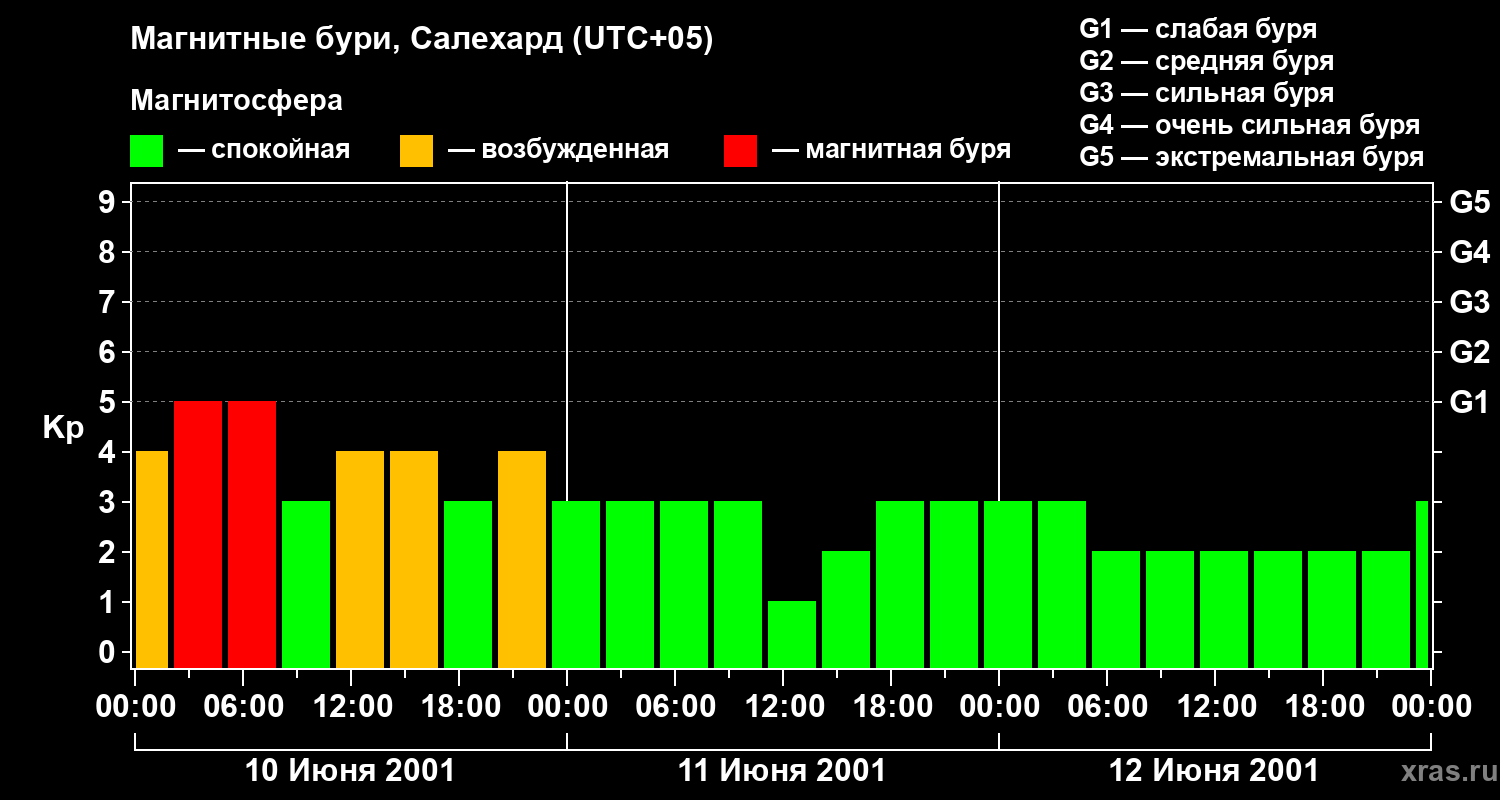This screenshot has height=800, width=1500.
Task: Click the 'Магнитосфера' legend heading
Action: (237, 101)
